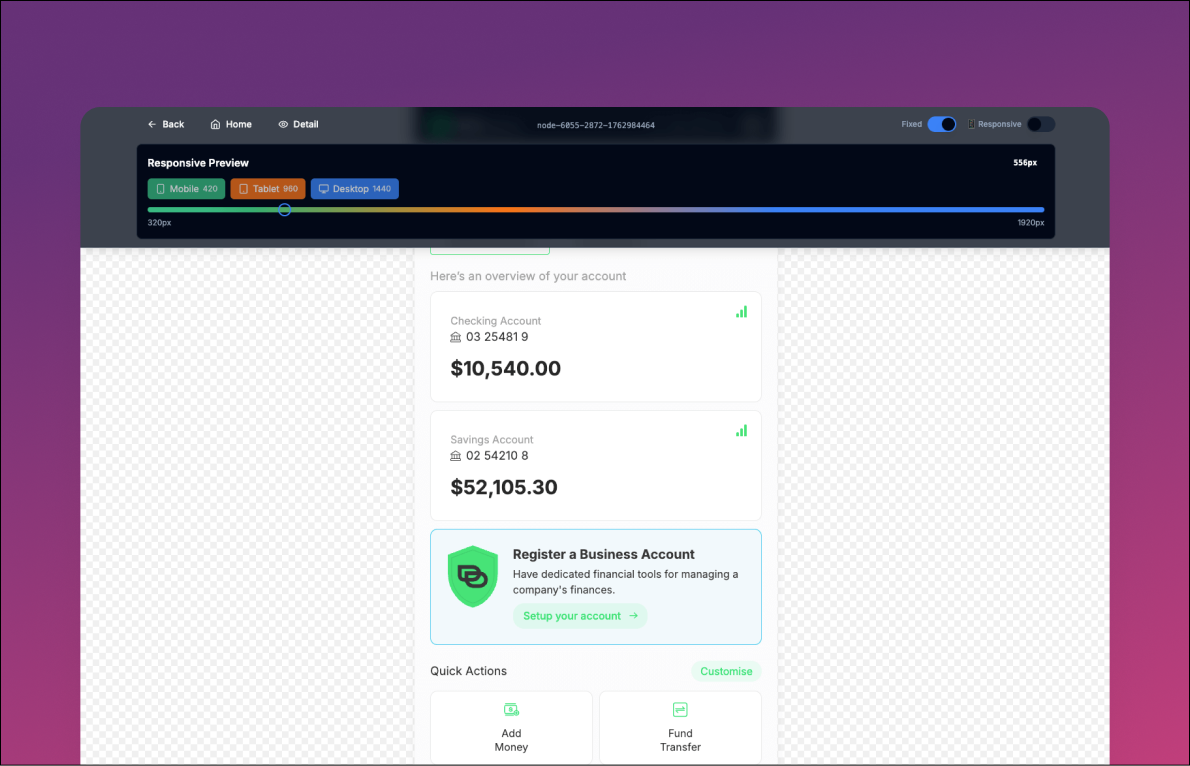Viewport: 1190px width, 766px height.
Task: Click the house icon beside Home
Action: 216,125
